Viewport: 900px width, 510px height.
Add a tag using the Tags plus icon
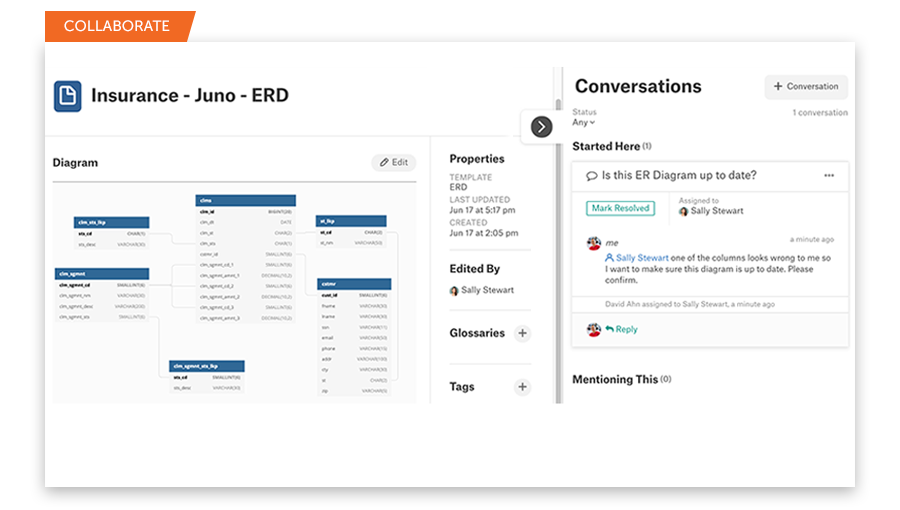click(522, 387)
